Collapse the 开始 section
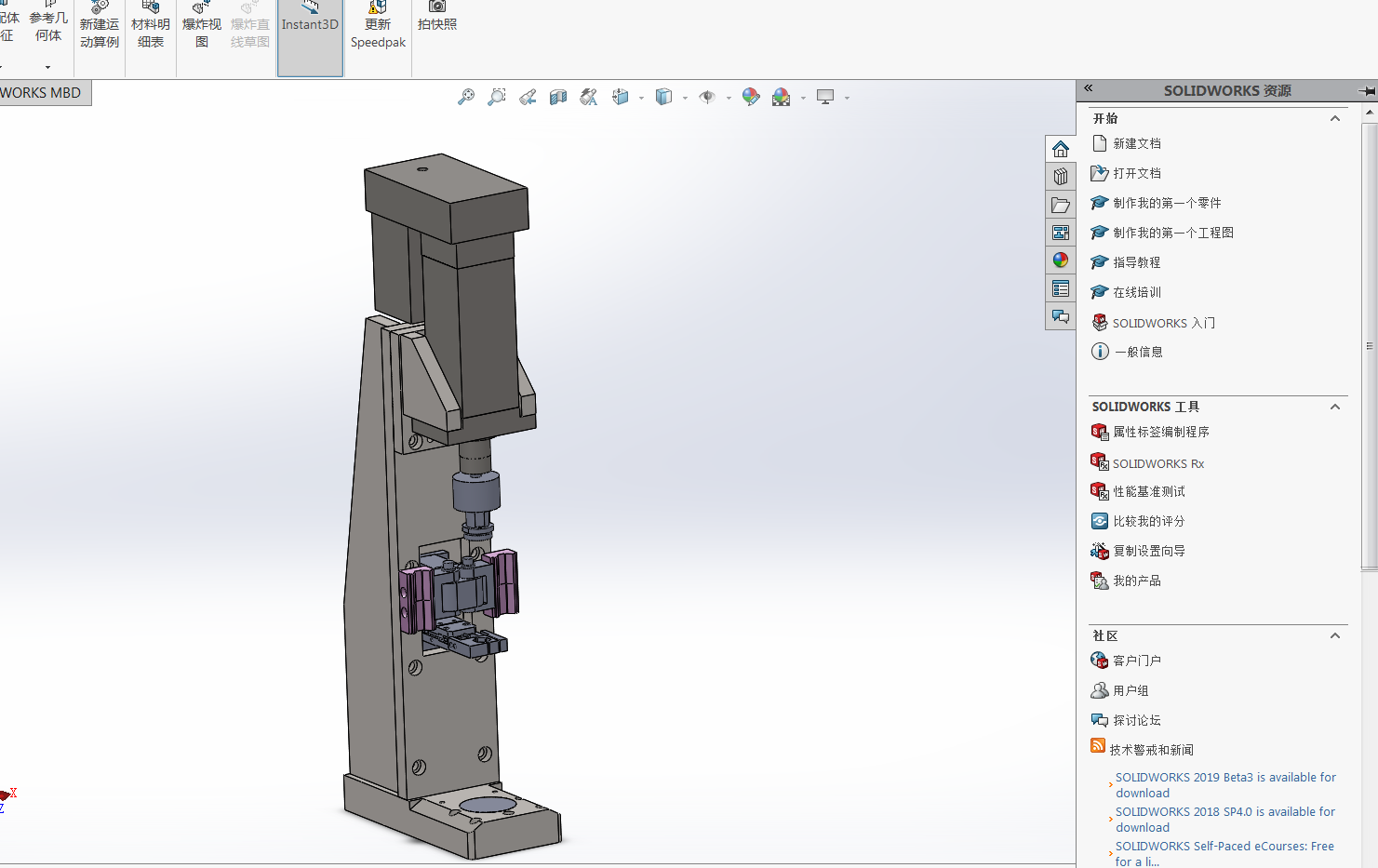Screen dimensions: 1378x868 coord(1335,118)
